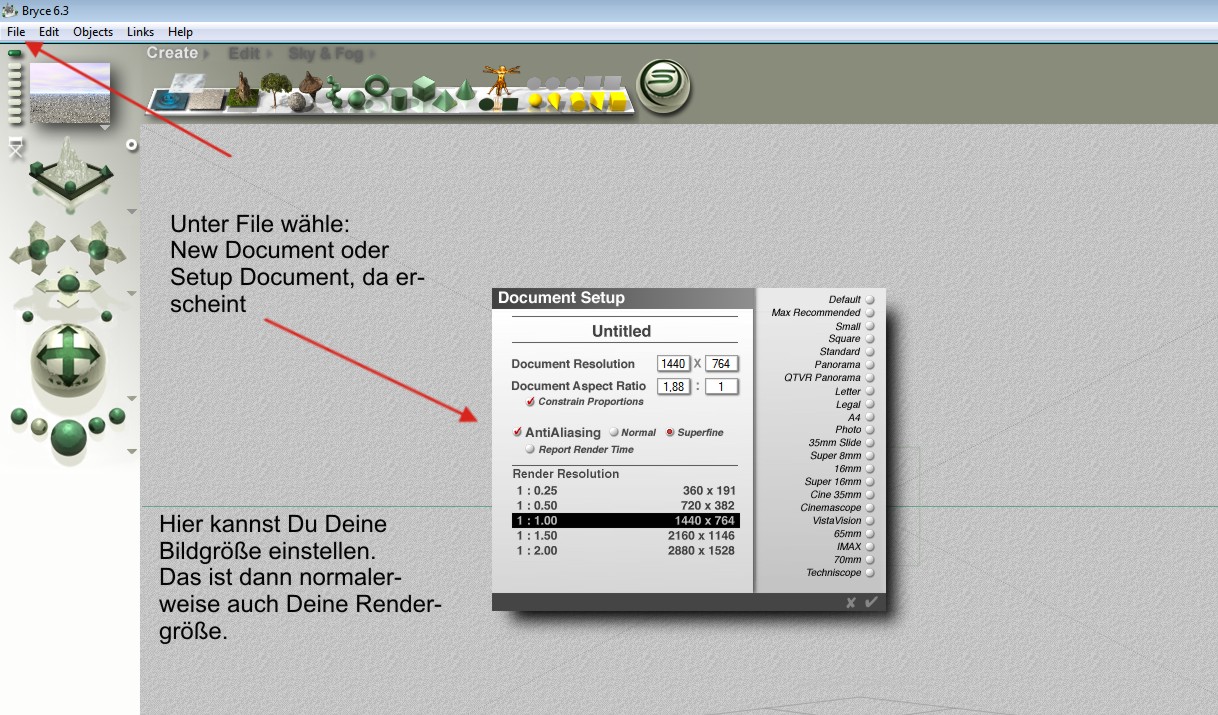1218x715 pixels.
Task: Open the Objects menu
Action: click(x=93, y=32)
